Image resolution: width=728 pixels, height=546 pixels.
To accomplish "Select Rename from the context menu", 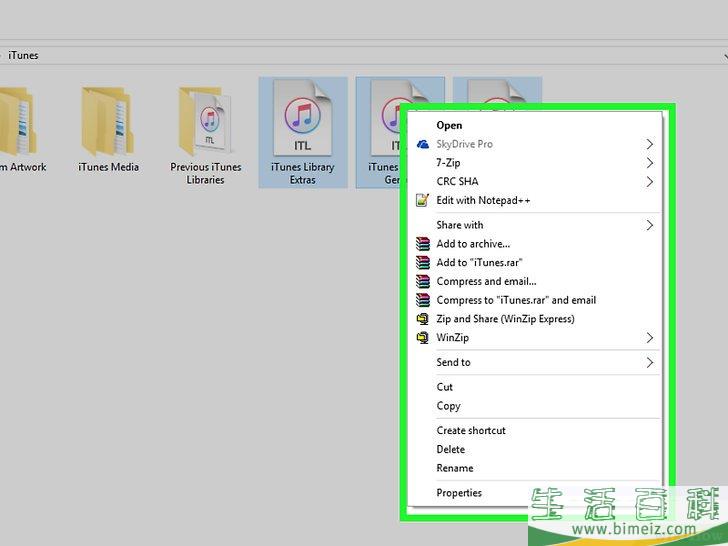I will (455, 468).
